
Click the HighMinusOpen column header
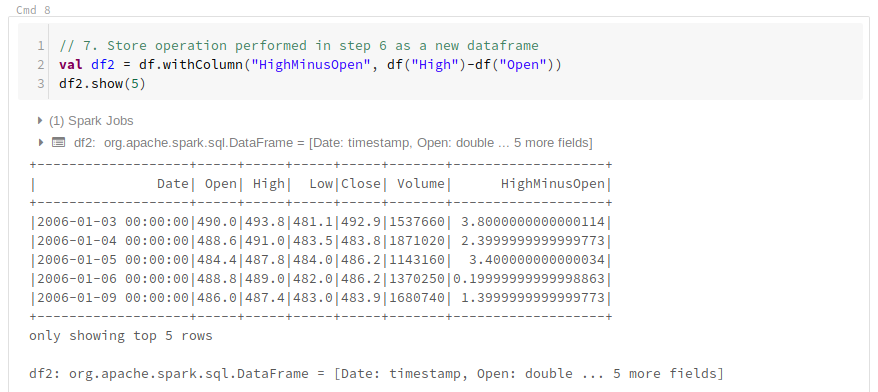tap(553, 184)
